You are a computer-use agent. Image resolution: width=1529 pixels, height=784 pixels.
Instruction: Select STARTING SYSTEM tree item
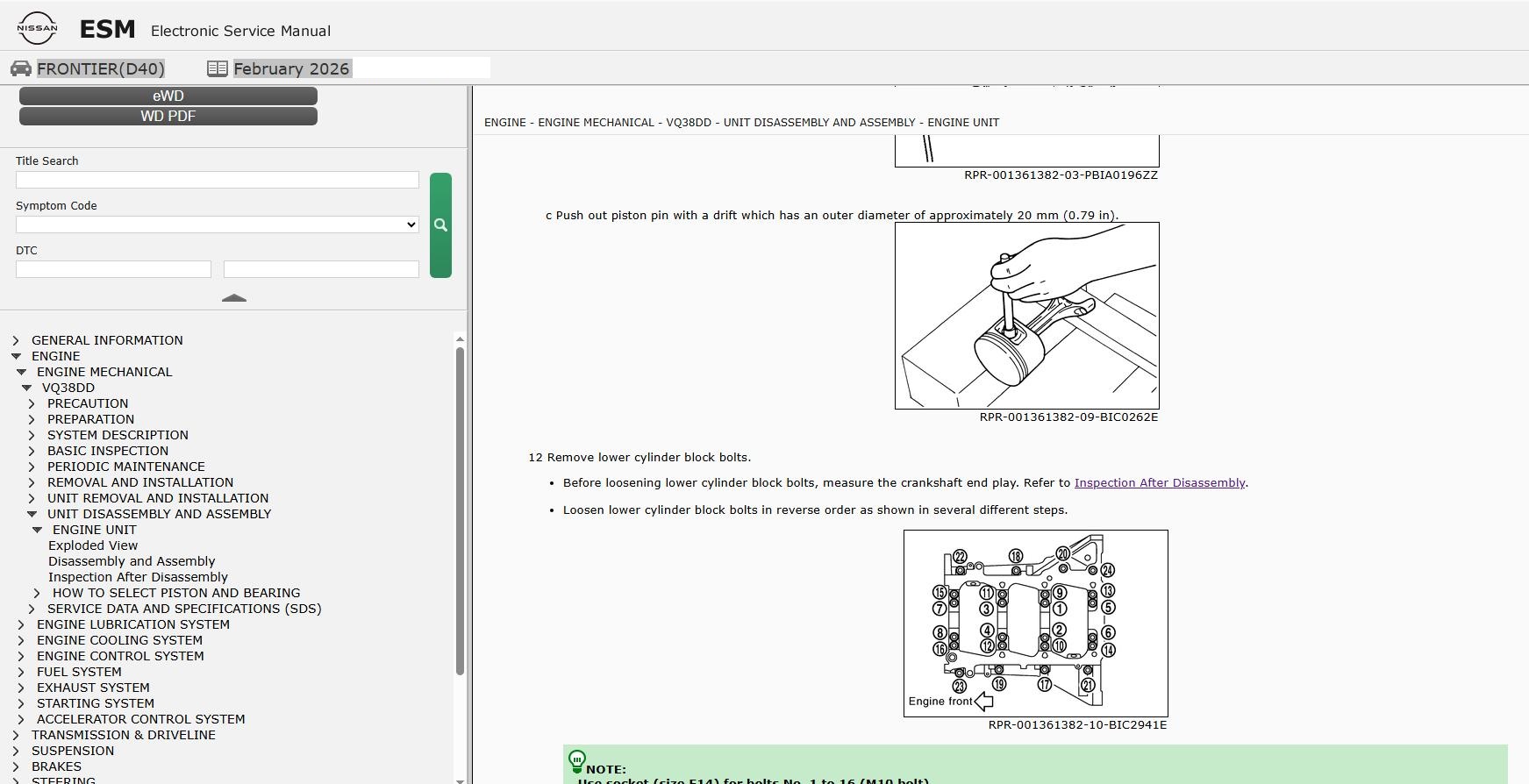coord(96,703)
